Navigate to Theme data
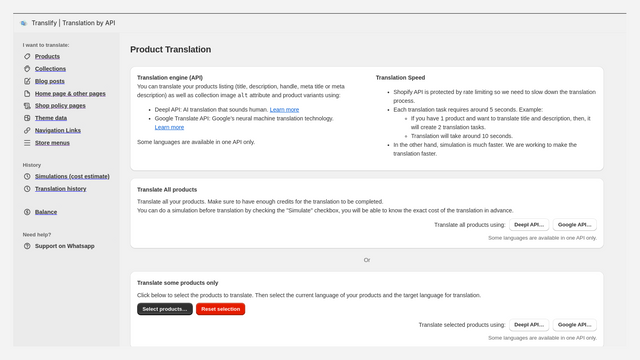 point(51,118)
